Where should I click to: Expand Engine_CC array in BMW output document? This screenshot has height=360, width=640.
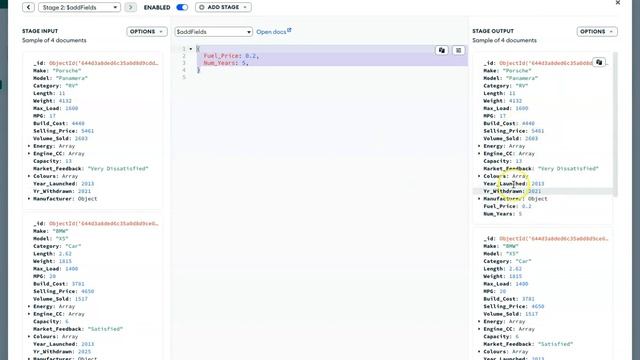pos(479,329)
